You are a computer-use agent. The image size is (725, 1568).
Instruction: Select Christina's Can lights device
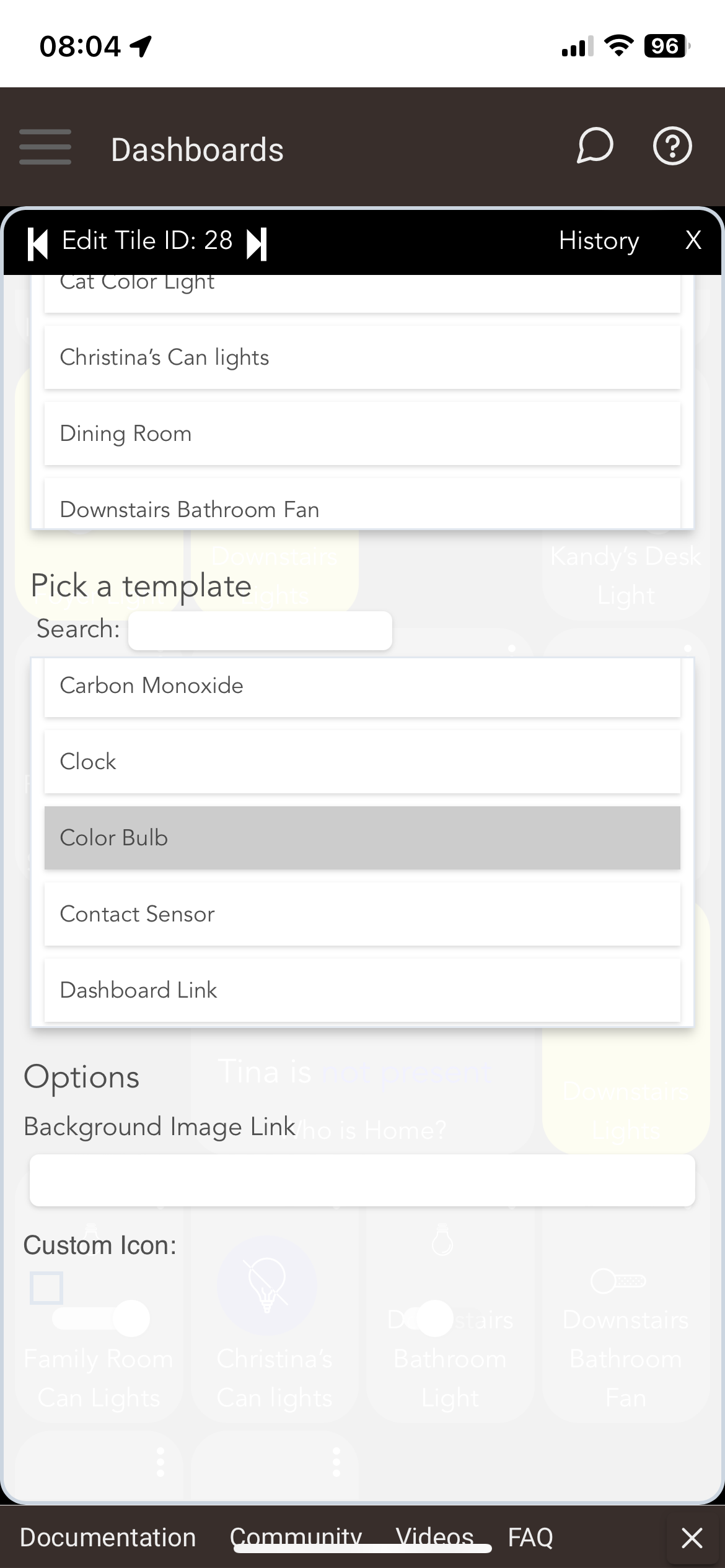[x=362, y=358]
